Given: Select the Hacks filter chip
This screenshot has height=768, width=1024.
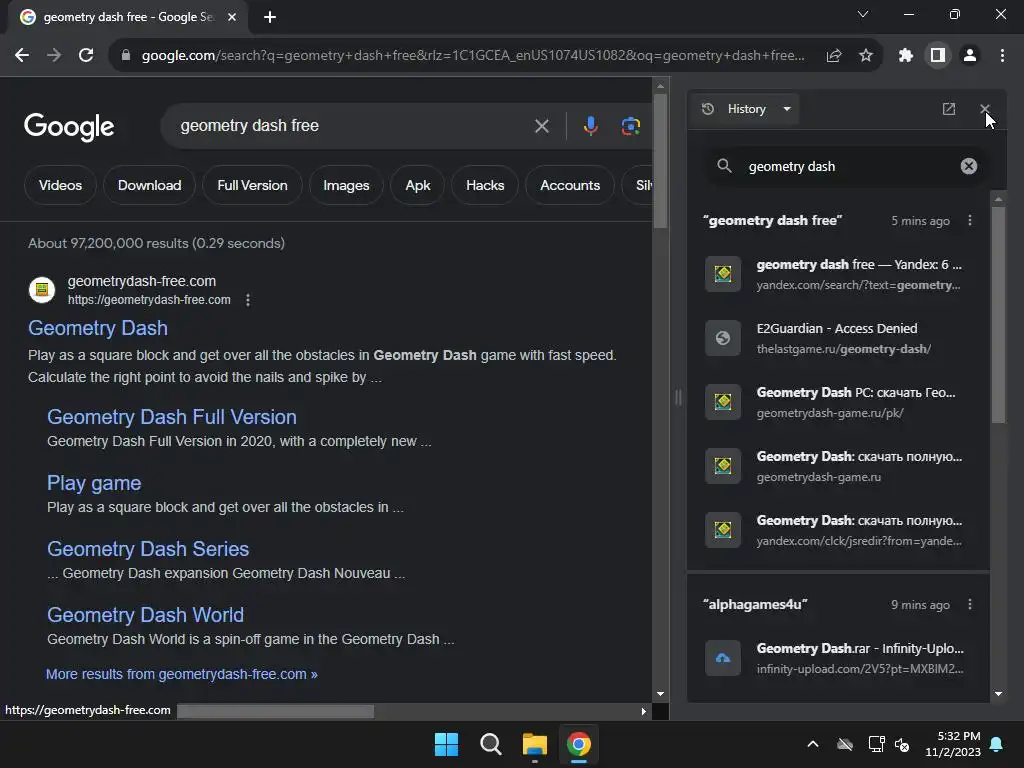Looking at the screenshot, I should [x=485, y=185].
